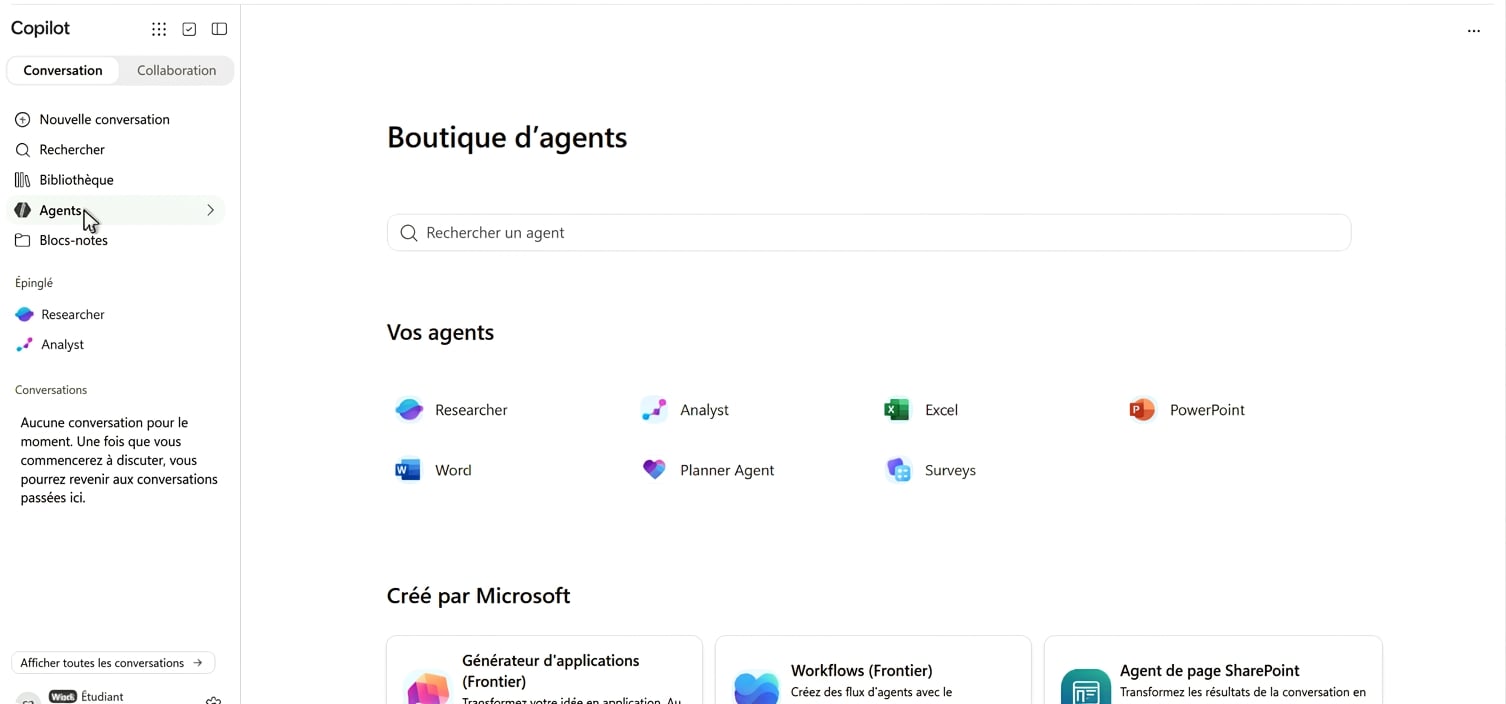Open the Générateur d'applications (Frontier) card
This screenshot has height=704, width=1506.
click(x=544, y=670)
